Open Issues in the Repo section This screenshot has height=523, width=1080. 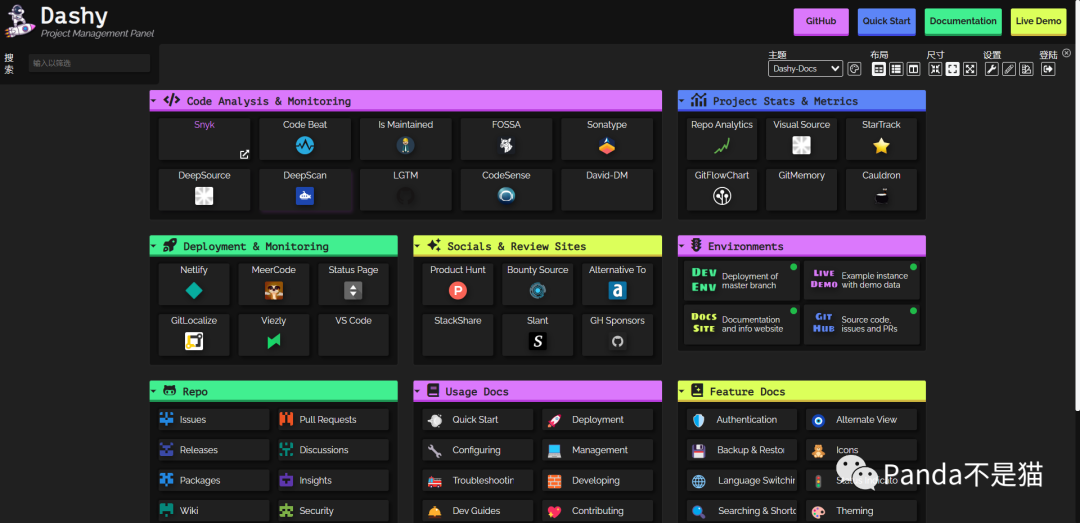pos(214,420)
